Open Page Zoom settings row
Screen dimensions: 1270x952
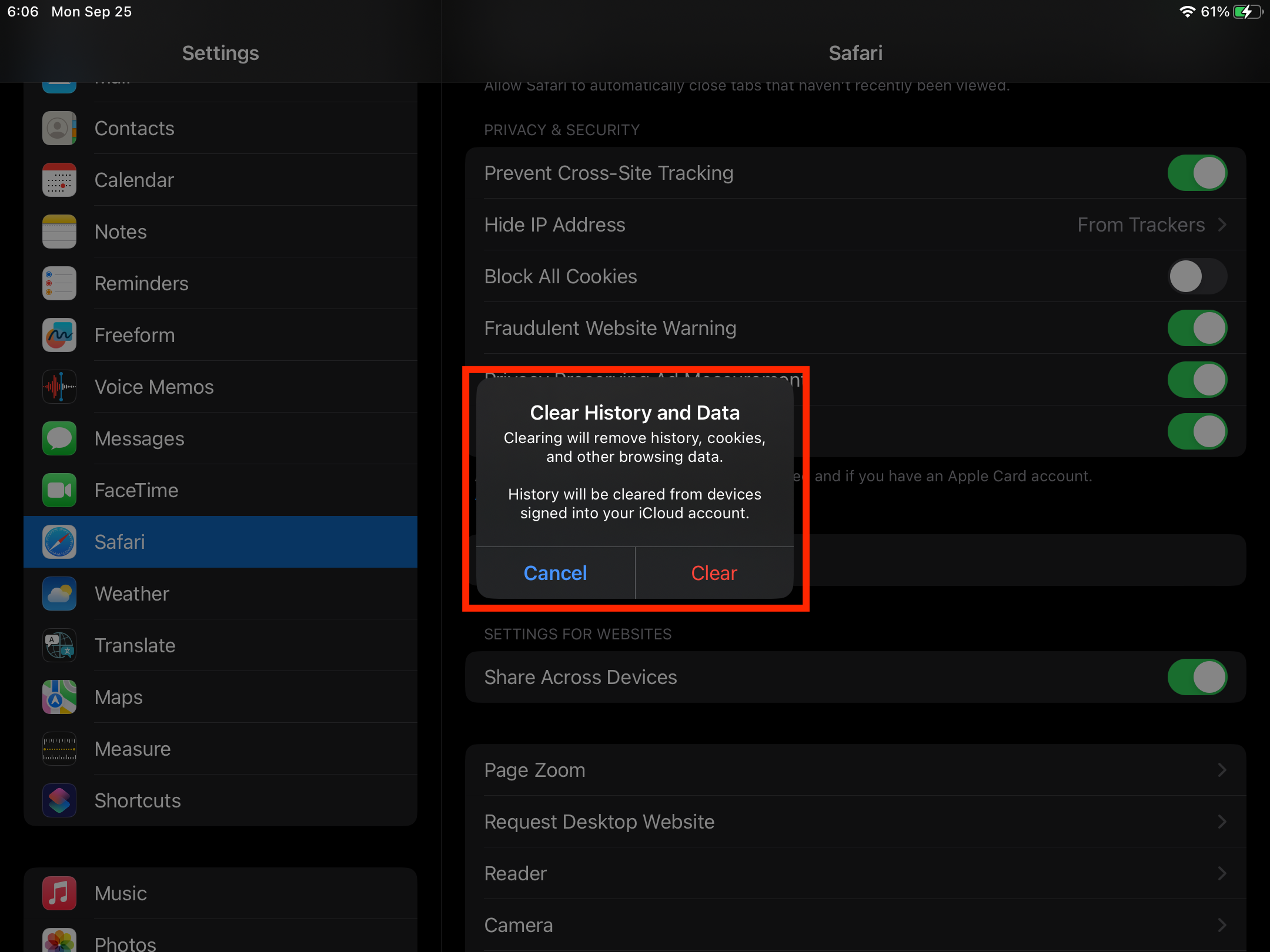(855, 770)
